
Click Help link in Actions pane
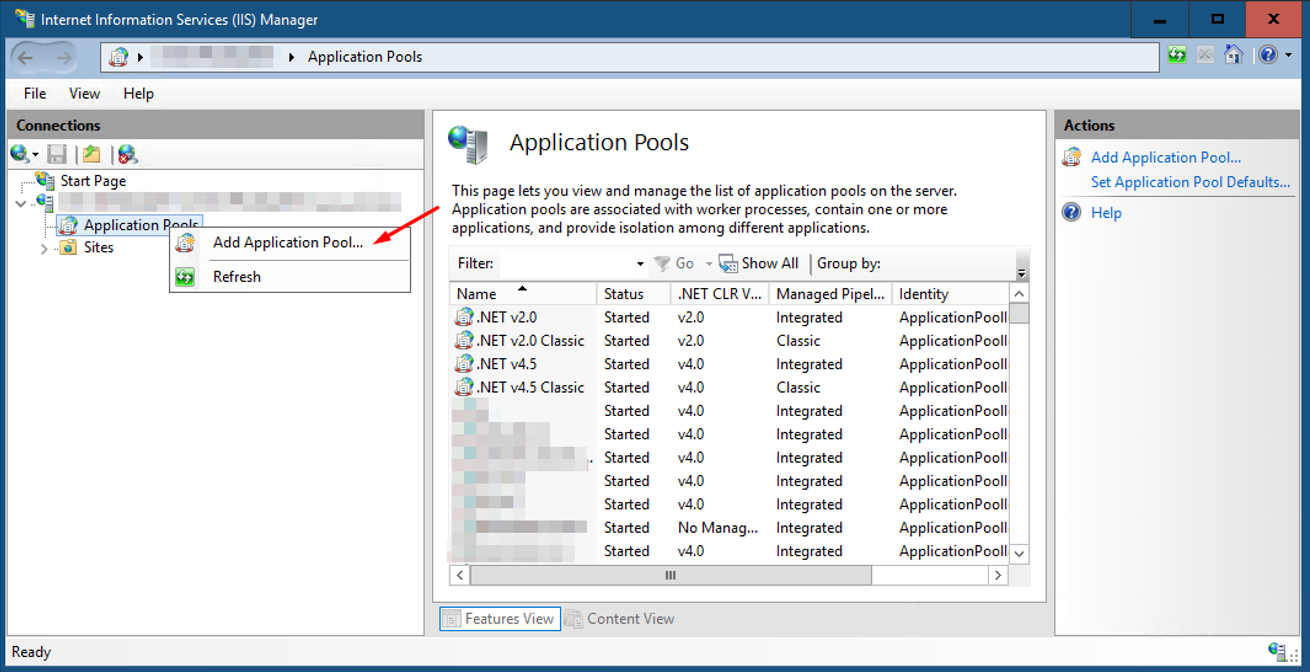tap(1106, 213)
